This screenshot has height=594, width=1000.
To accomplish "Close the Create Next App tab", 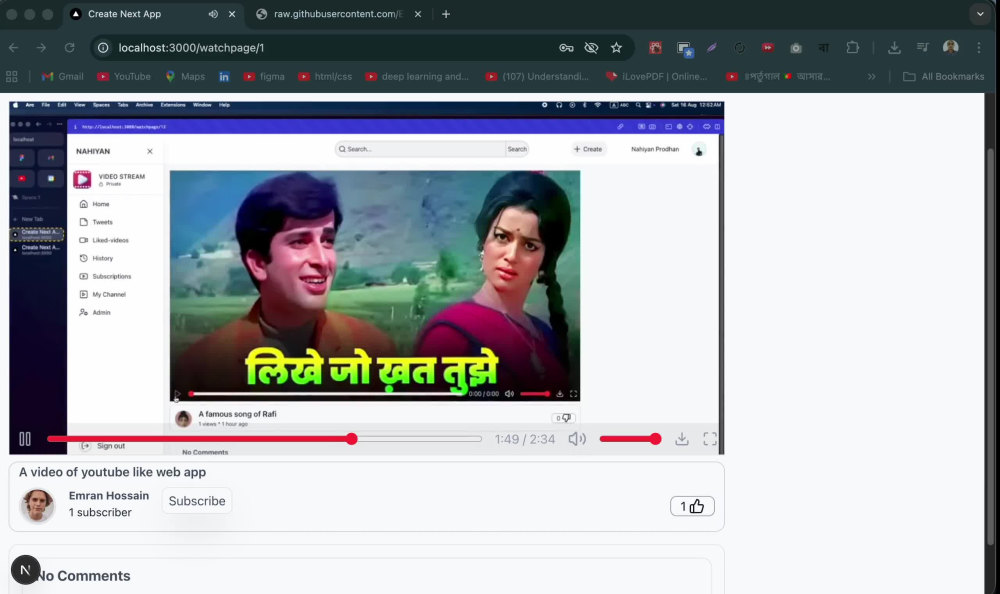I will click(x=232, y=14).
